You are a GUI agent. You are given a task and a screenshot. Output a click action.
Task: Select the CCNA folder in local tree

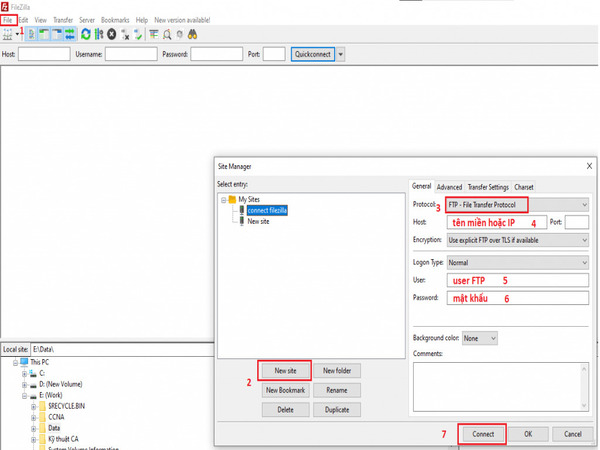point(57,417)
